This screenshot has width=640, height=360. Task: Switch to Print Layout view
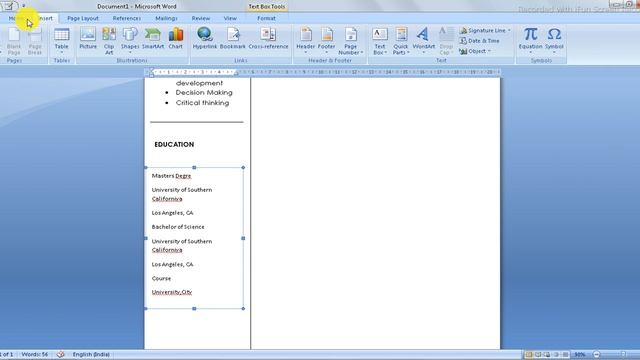(529, 355)
